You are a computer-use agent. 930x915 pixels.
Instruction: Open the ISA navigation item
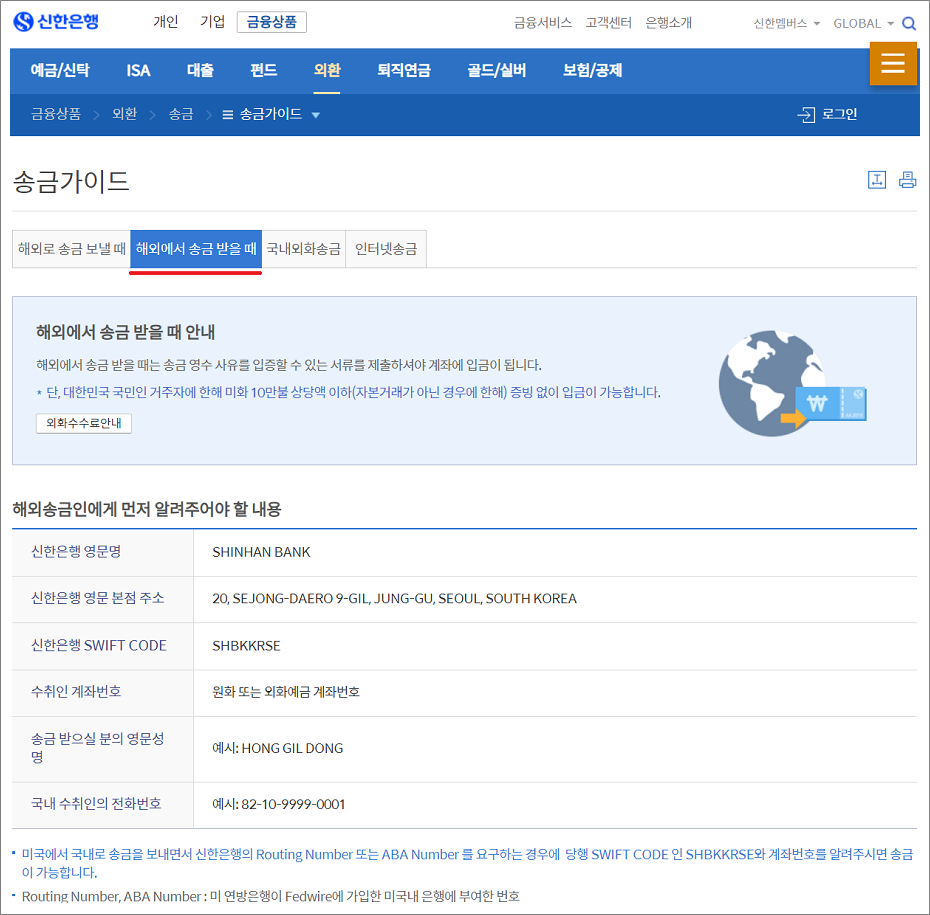pos(138,70)
